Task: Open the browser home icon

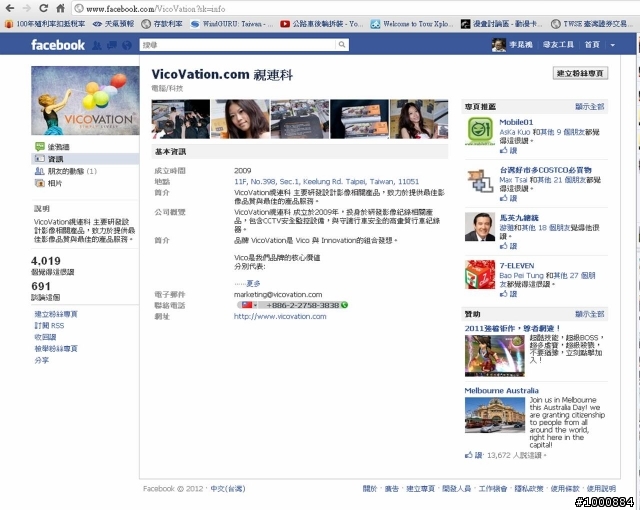Action: [x=60, y=8]
